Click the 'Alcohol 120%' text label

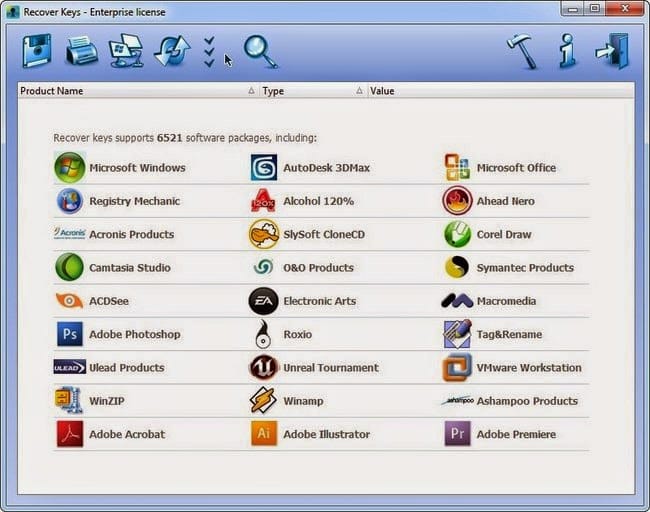[318, 201]
